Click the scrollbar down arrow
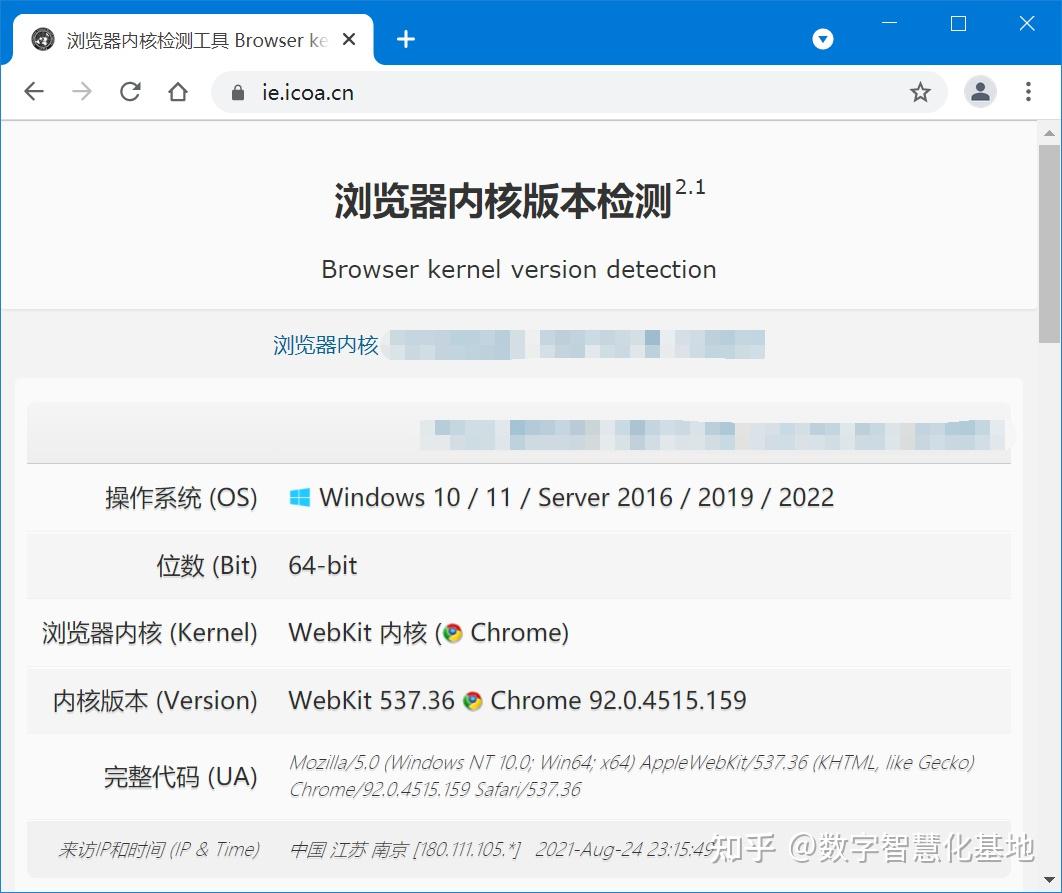The image size is (1062, 893). [x=1050, y=879]
